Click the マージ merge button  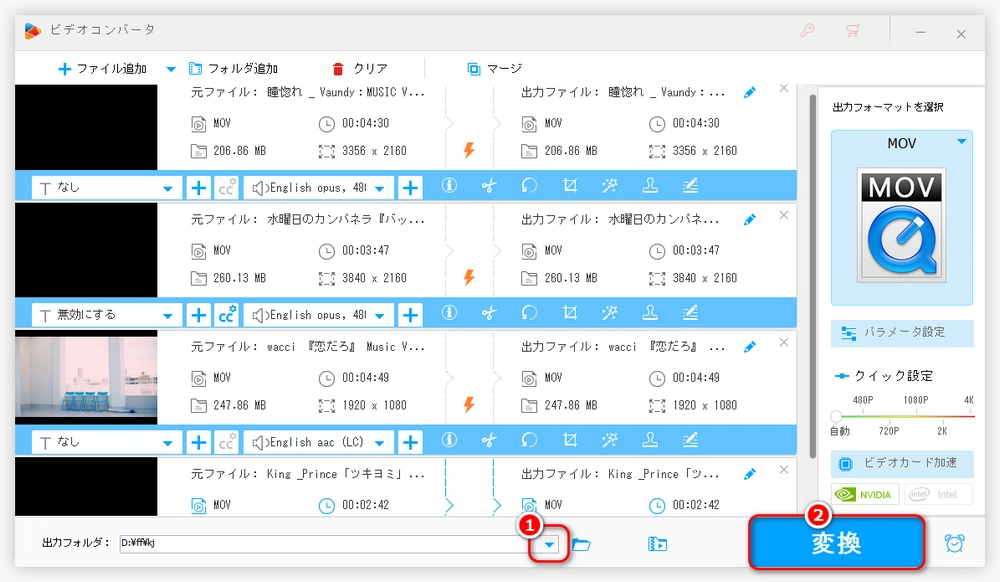(494, 69)
